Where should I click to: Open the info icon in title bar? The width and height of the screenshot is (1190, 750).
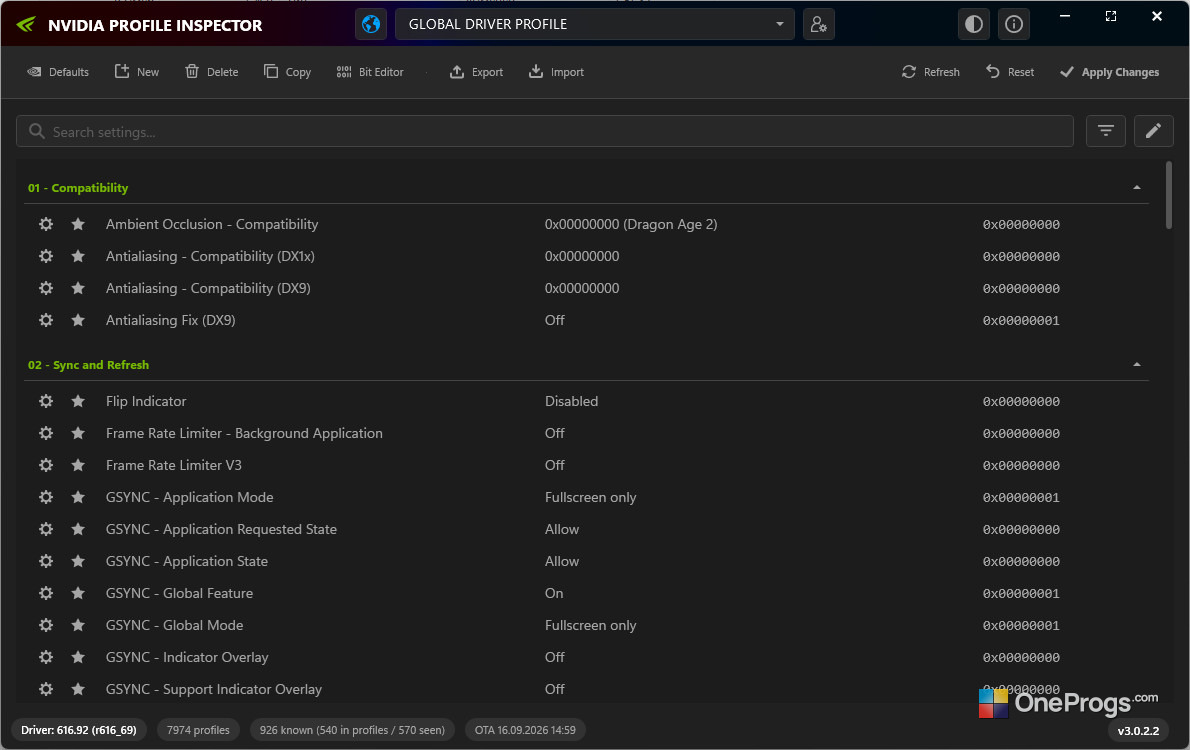1014,24
